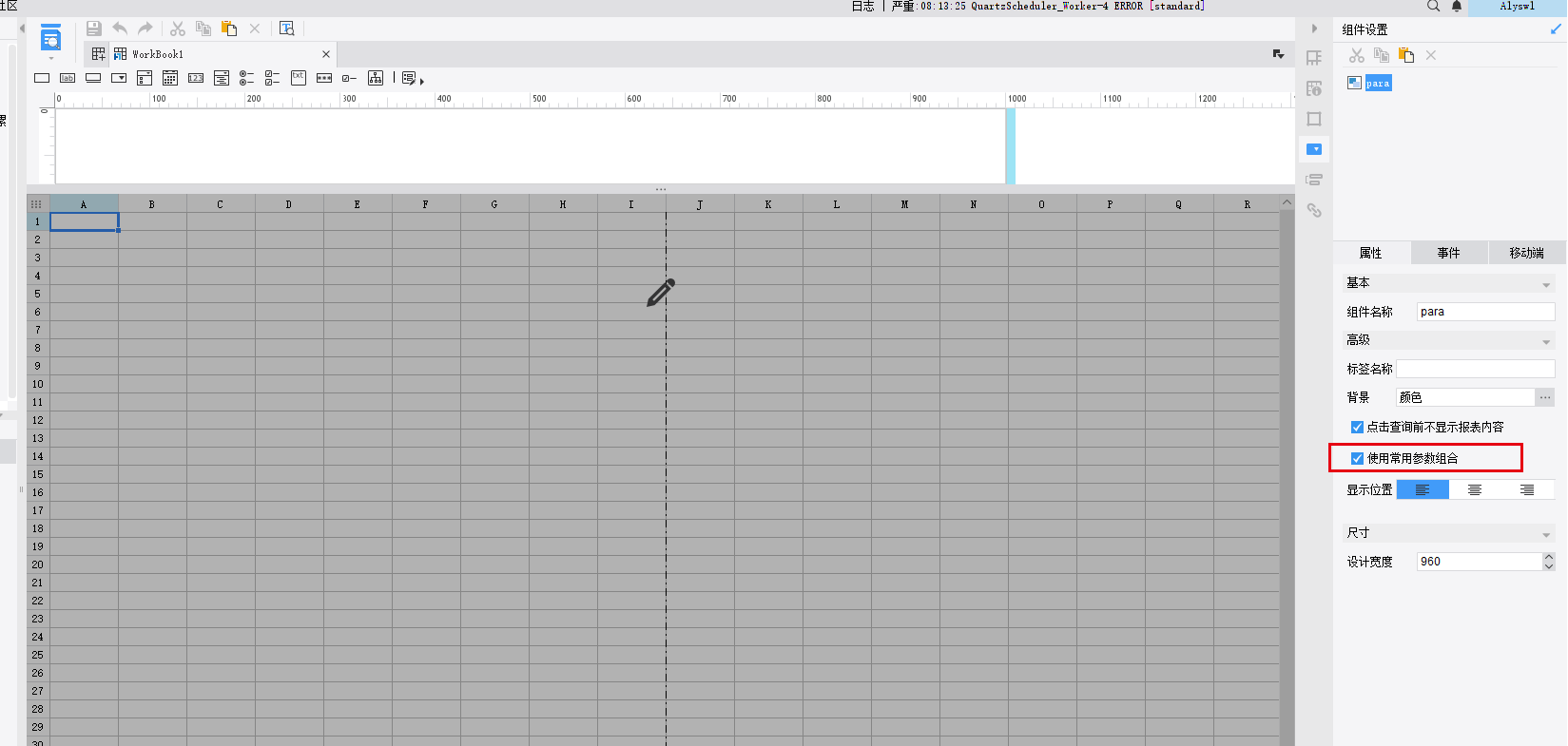Insert a date calendar widget
This screenshot has width=1568, height=746.
(x=170, y=78)
